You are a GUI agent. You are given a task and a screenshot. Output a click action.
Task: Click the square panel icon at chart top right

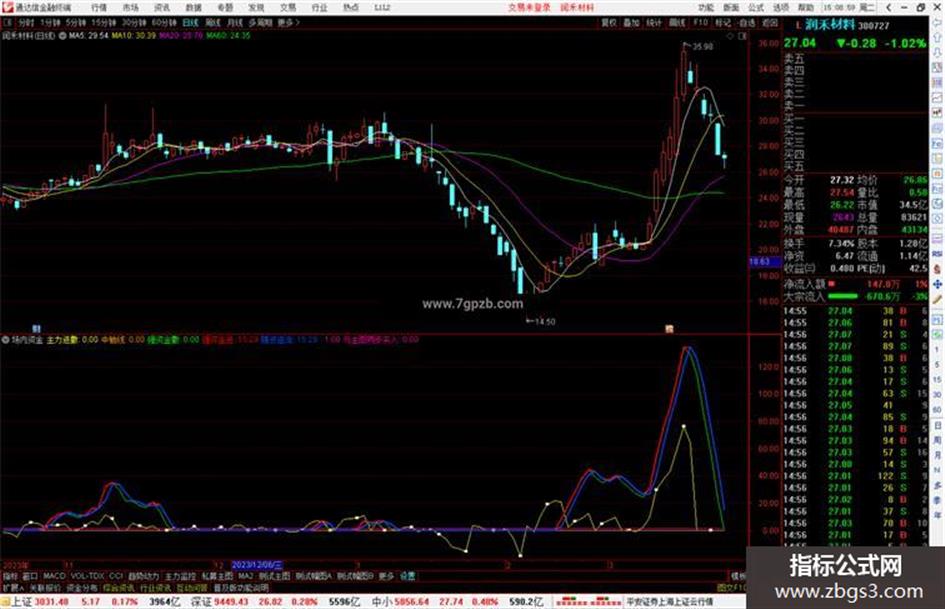tap(742, 36)
